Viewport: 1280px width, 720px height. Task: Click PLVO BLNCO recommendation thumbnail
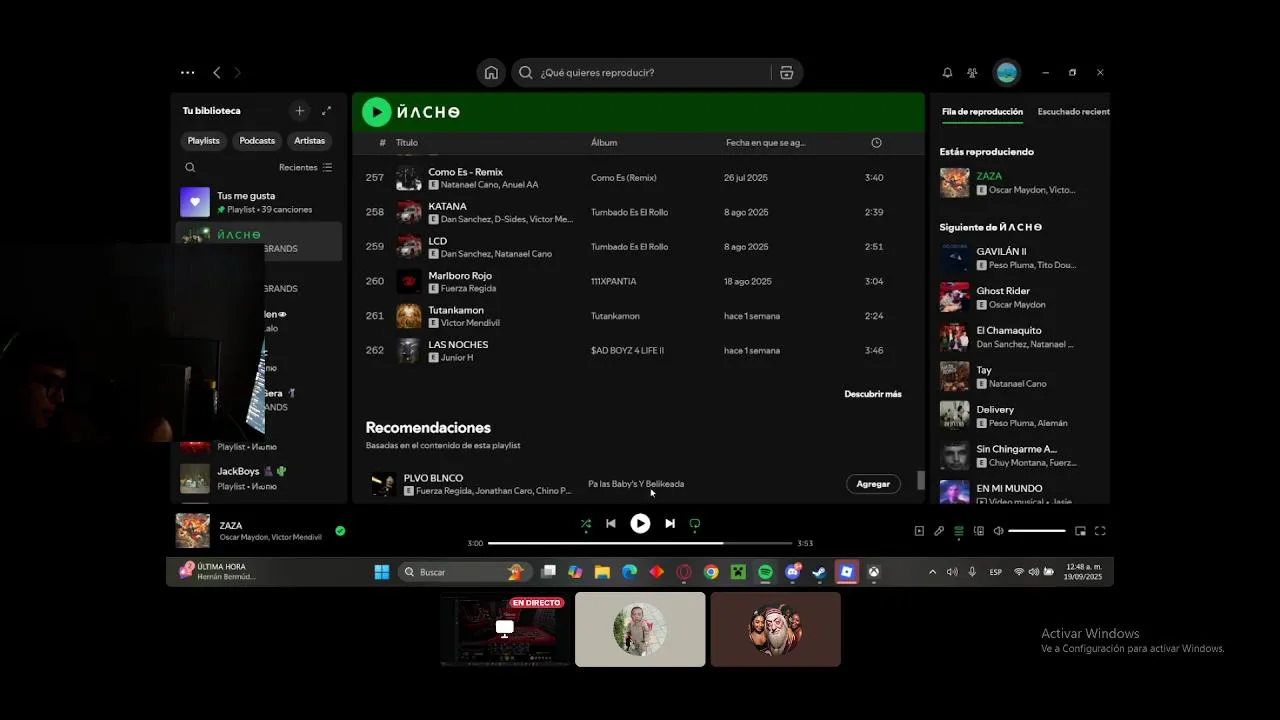383,484
